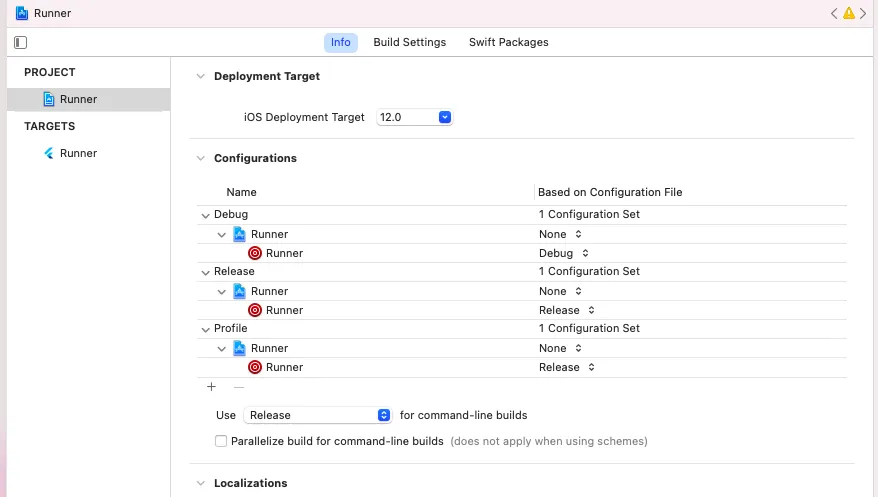Select the Runner project in sidebar
Viewport: 878px width, 497px height.
pyautogui.click(x=78, y=99)
